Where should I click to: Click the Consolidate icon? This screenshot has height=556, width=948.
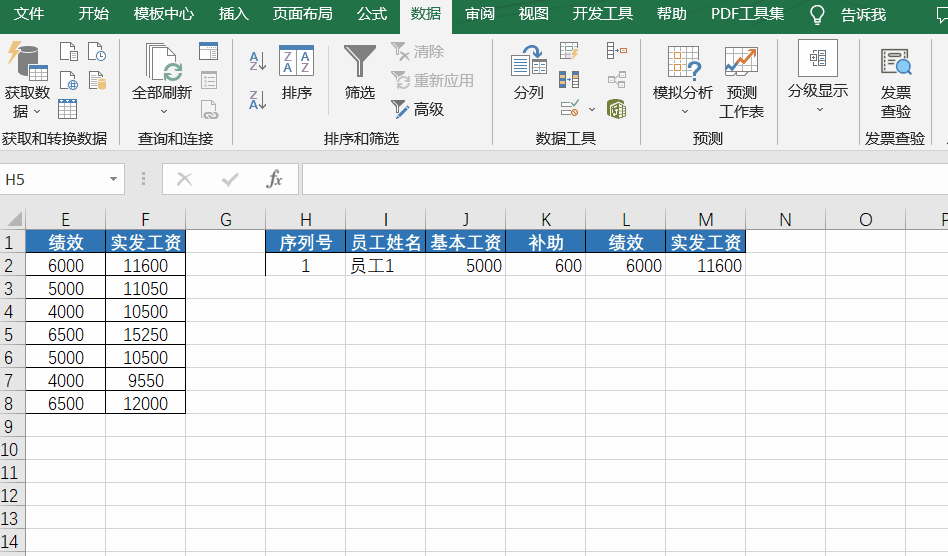click(617, 51)
